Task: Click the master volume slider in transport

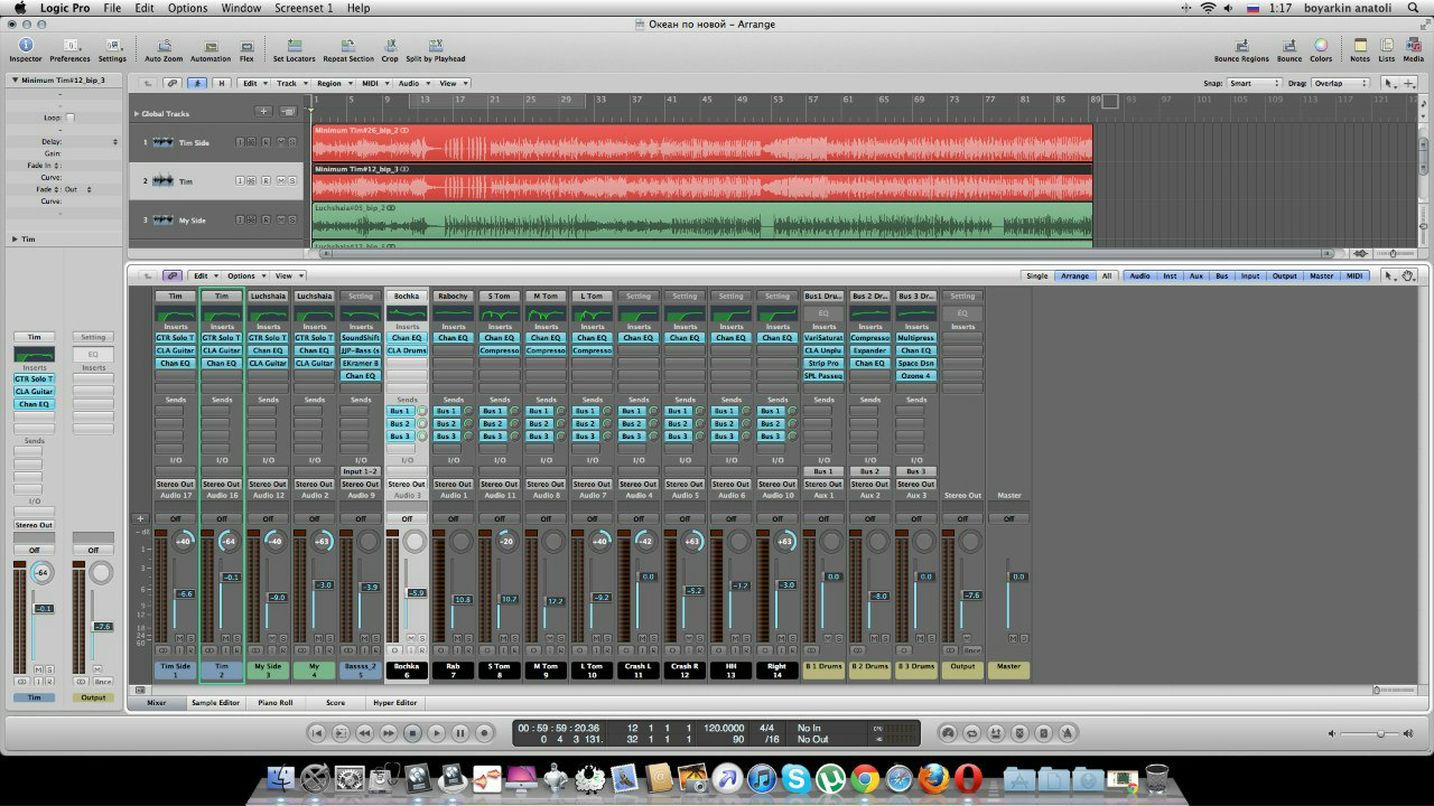Action: (1379, 734)
